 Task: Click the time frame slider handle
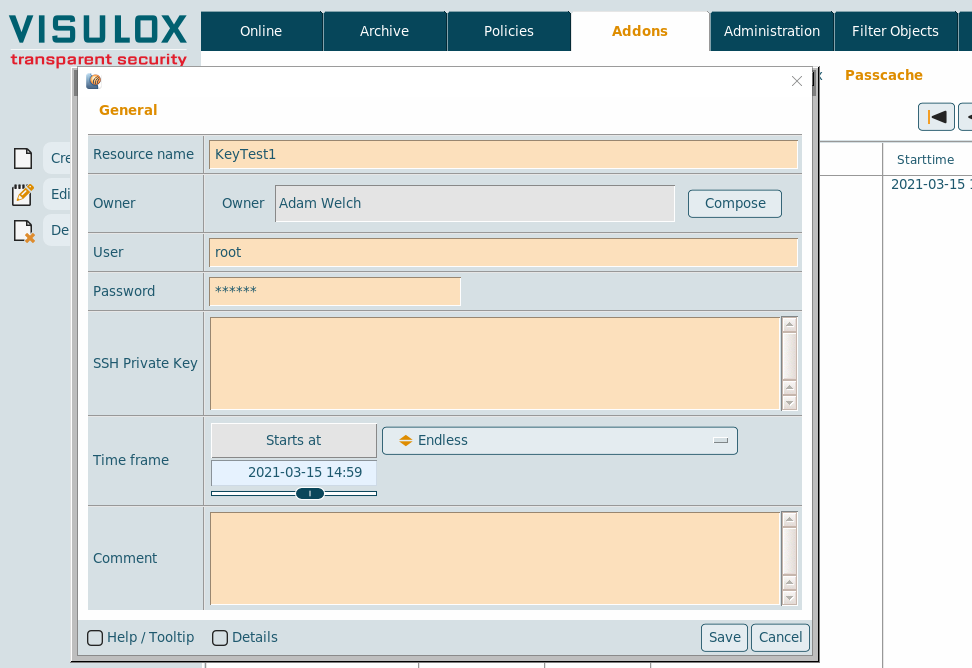[310, 493]
